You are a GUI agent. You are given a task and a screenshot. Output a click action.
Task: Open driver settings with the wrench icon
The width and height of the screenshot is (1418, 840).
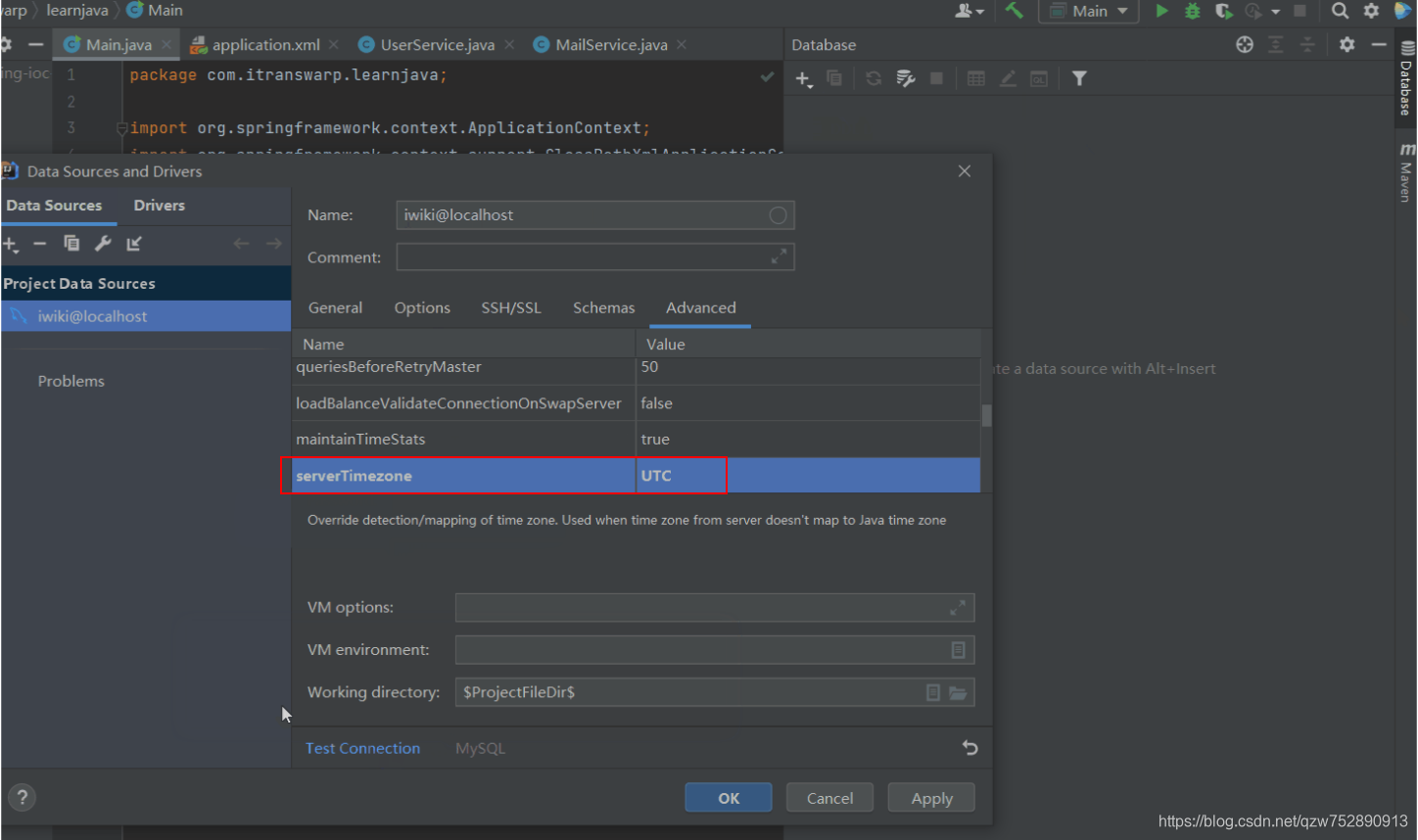point(103,244)
